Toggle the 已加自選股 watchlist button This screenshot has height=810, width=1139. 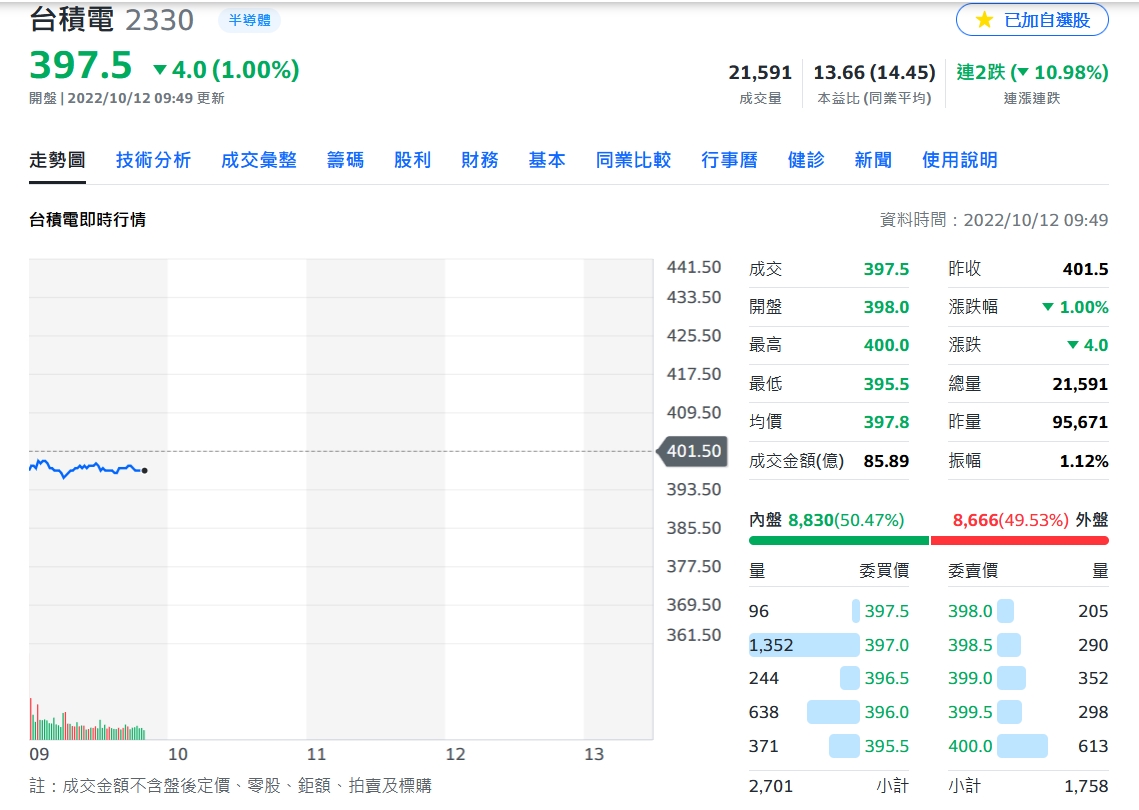pos(1032,20)
